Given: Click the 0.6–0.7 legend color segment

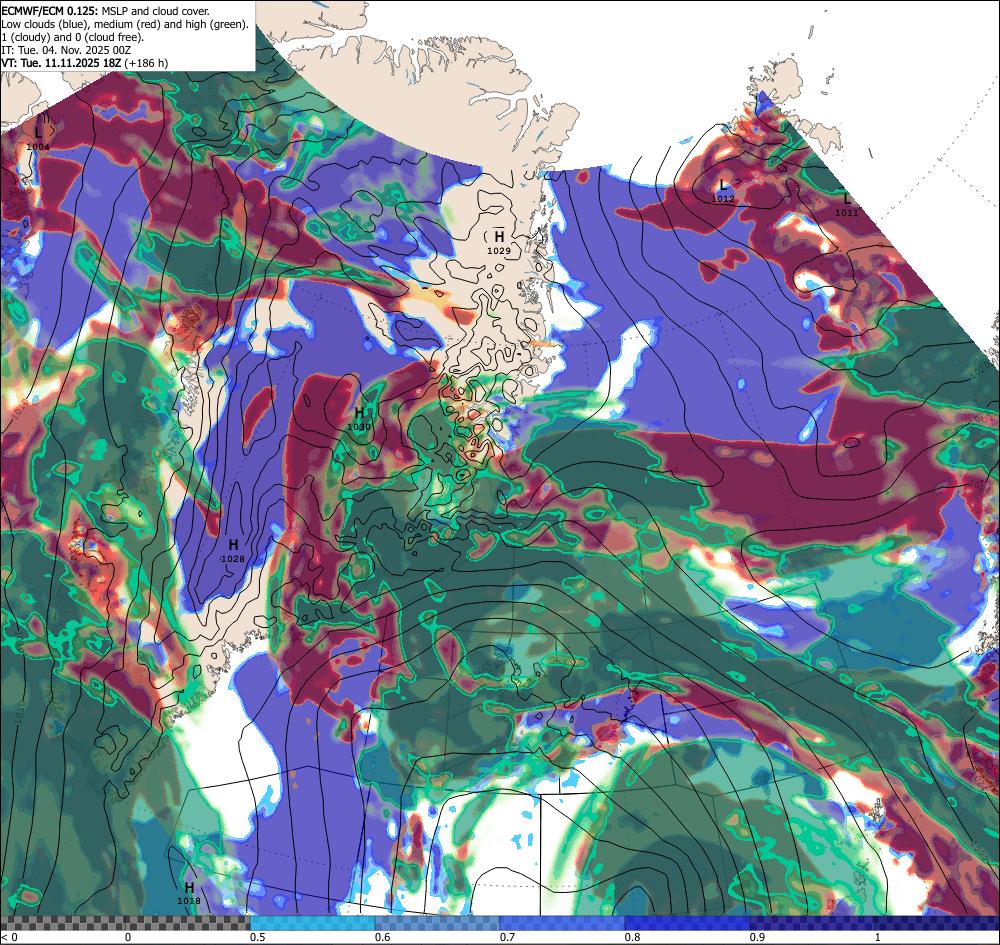Looking at the screenshot, I should (437, 923).
